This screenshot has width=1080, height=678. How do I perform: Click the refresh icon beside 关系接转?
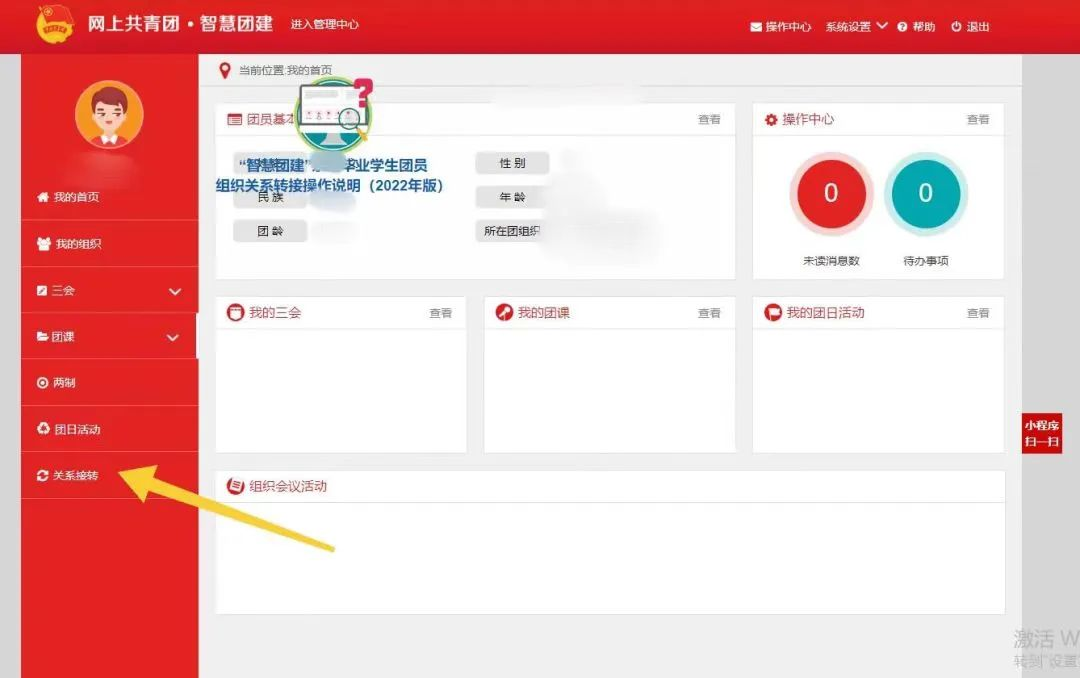tap(43, 475)
